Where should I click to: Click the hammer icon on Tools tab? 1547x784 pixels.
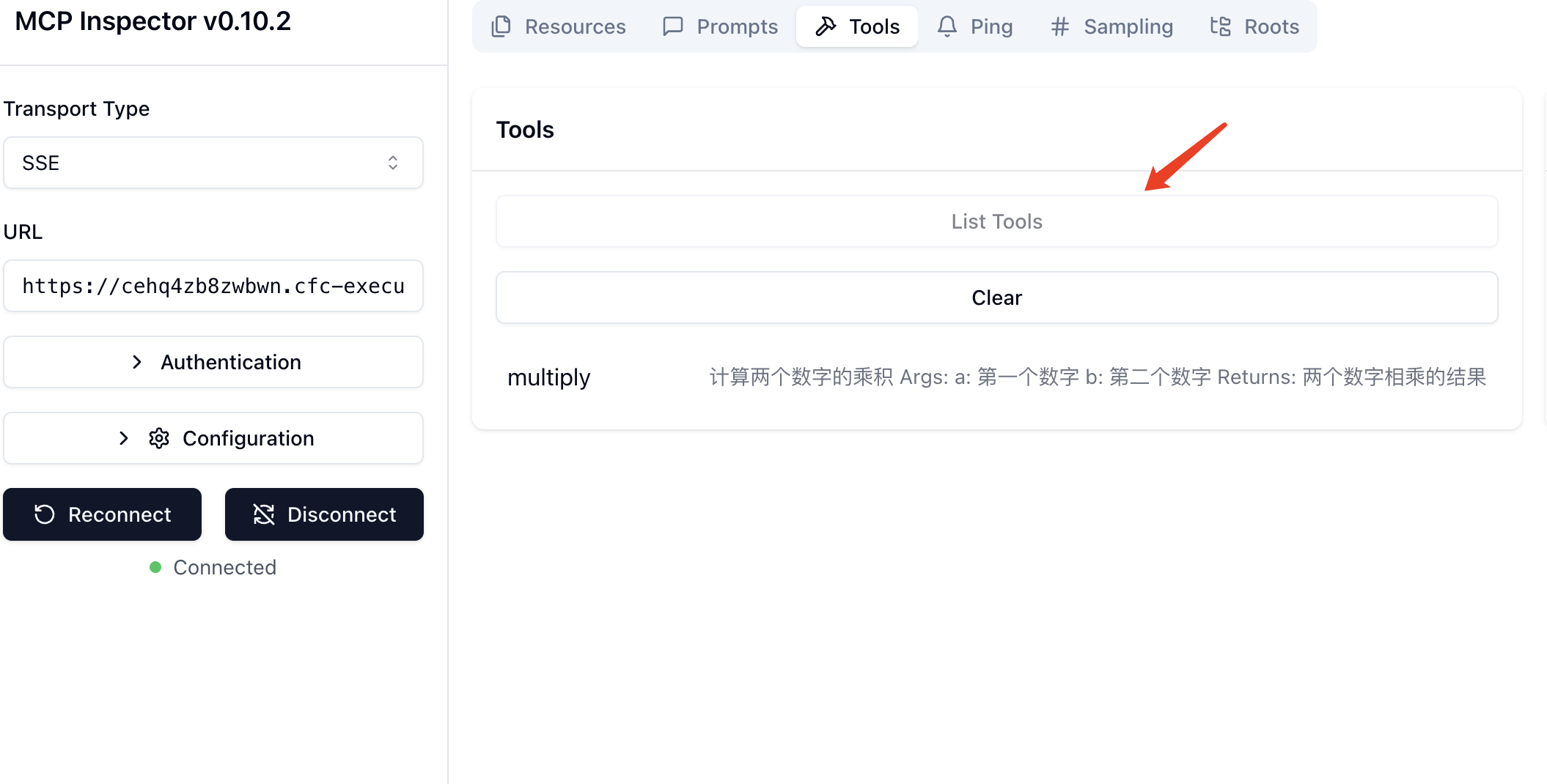[x=826, y=26]
